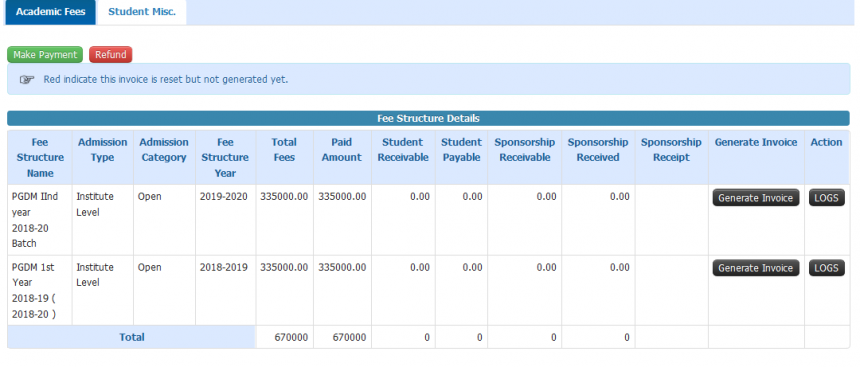
Task: Select the PGDM IInd year 2018-20 Batch cell
Action: click(x=40, y=220)
